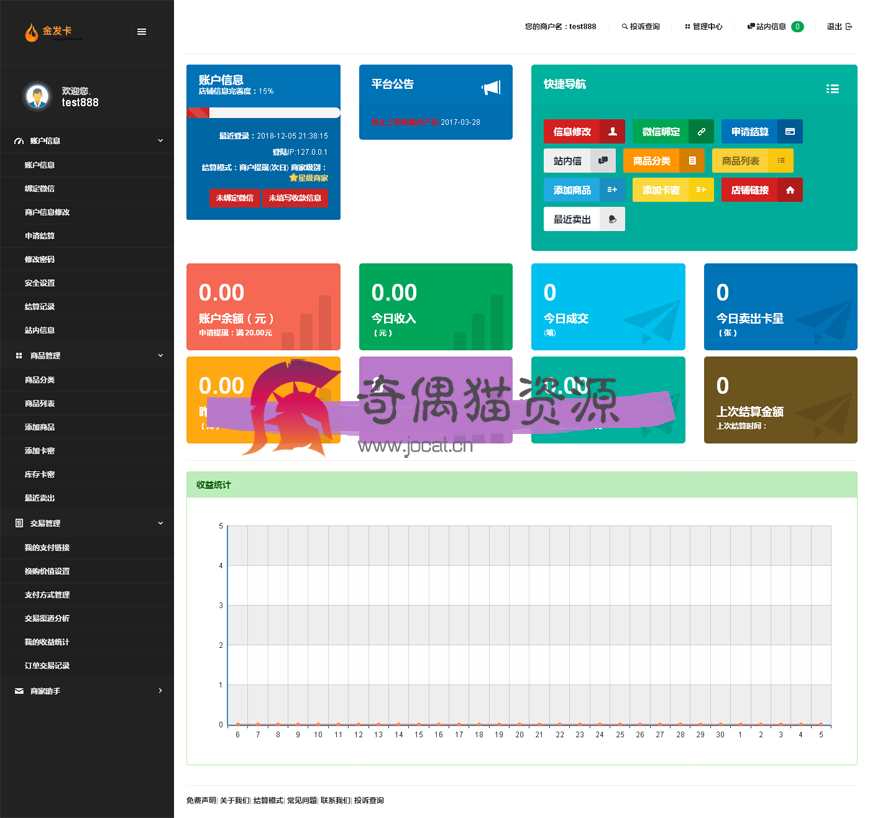This screenshot has height=818, width=870.
Task: Click the list icon on 快捷导航 panel
Action: pos(832,89)
